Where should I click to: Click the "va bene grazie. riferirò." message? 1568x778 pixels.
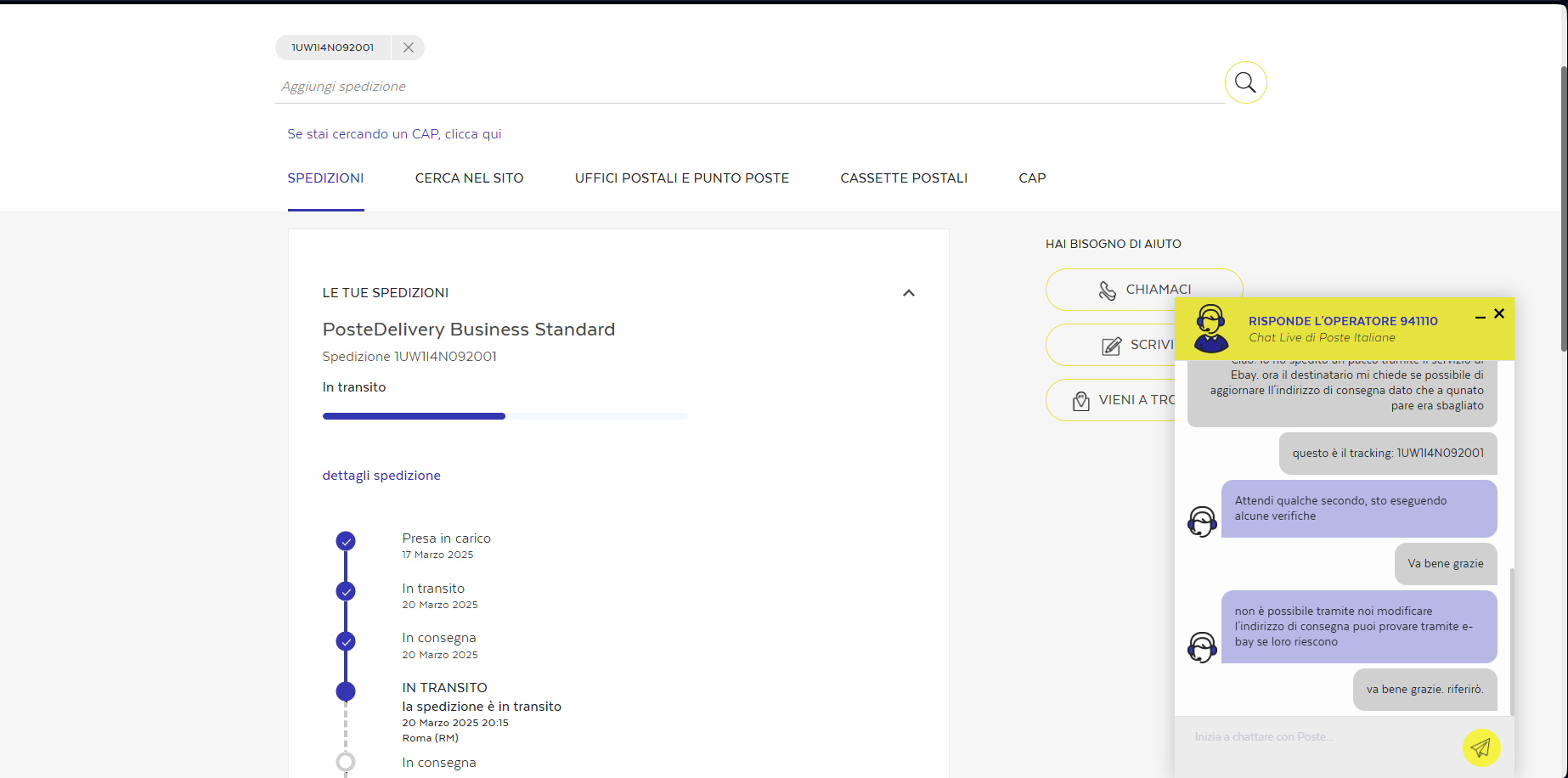tap(1424, 690)
